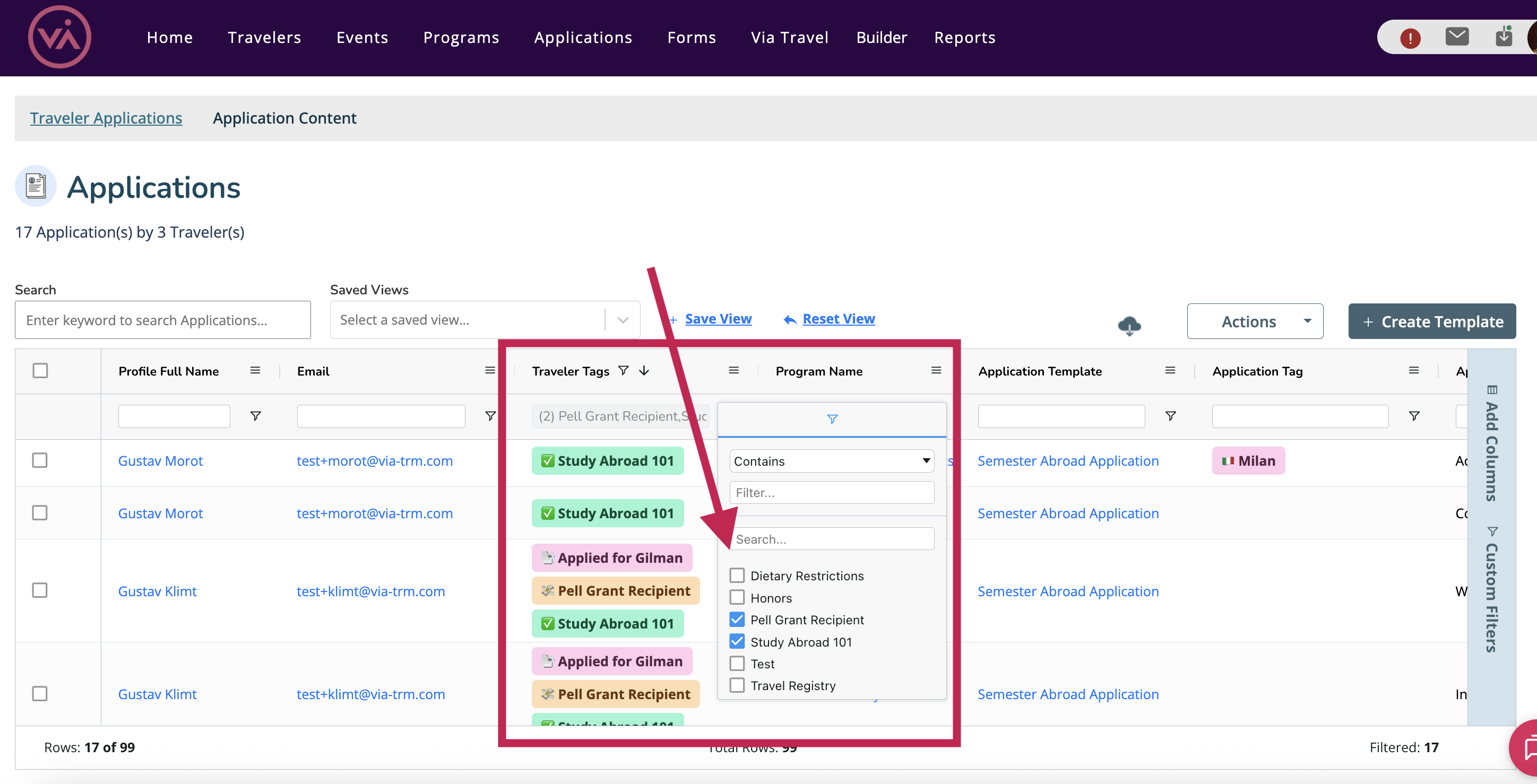Screen dimensions: 1537x784
Task: Toggle the select-all header checkbox
Action: tap(40, 370)
